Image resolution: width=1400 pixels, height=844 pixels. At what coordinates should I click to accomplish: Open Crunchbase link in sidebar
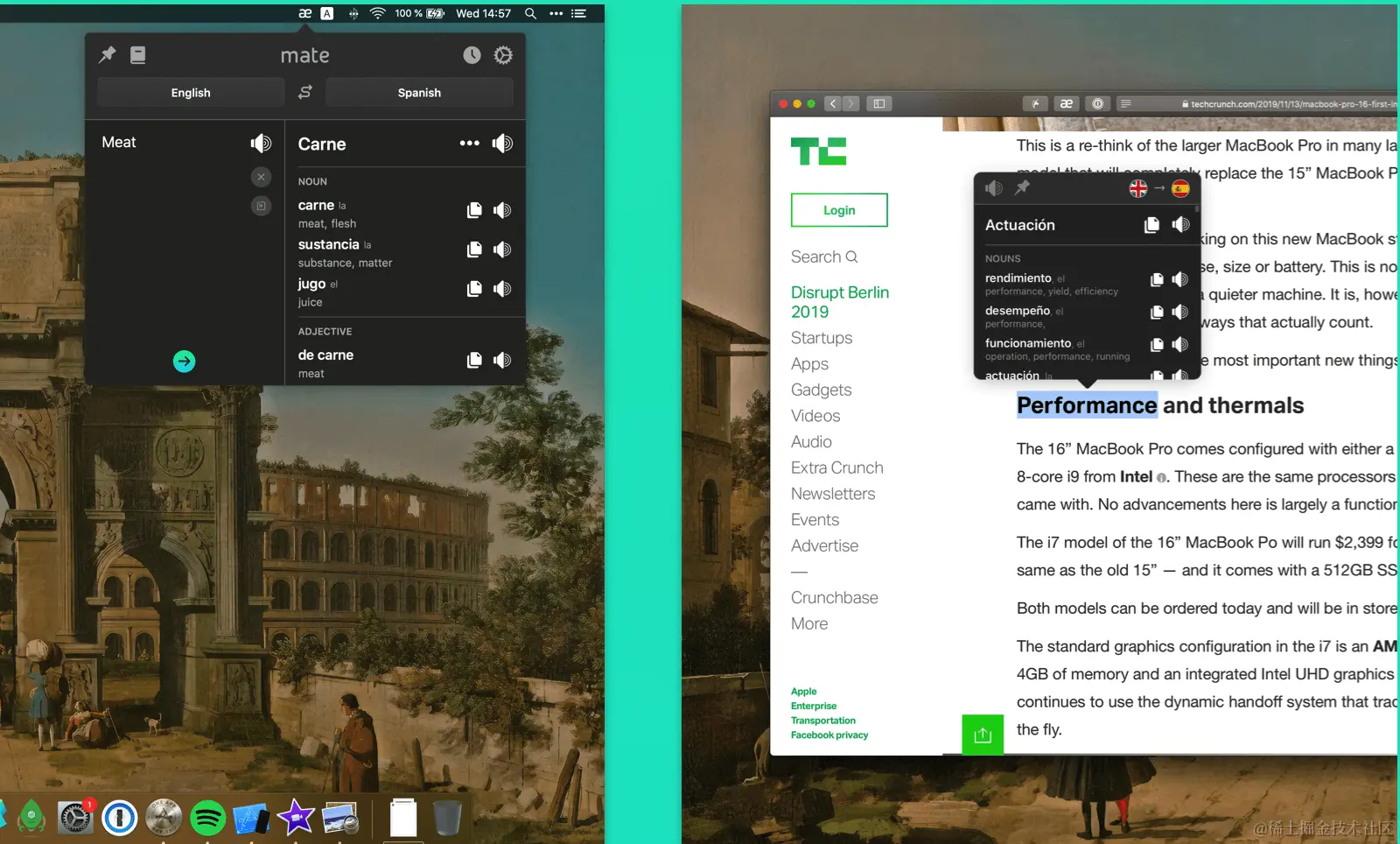835,598
